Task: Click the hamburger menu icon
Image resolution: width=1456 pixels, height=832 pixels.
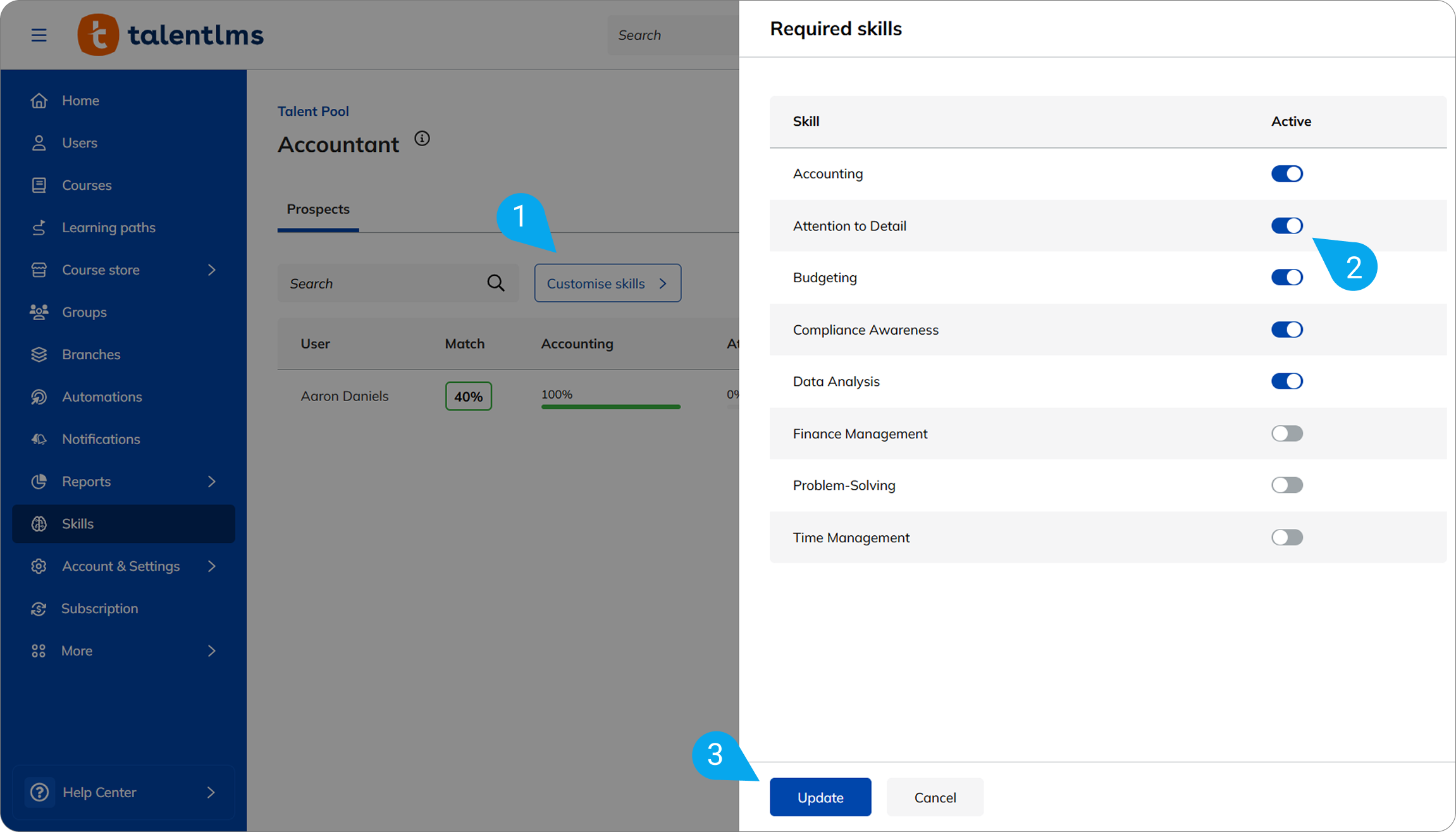Action: (39, 35)
